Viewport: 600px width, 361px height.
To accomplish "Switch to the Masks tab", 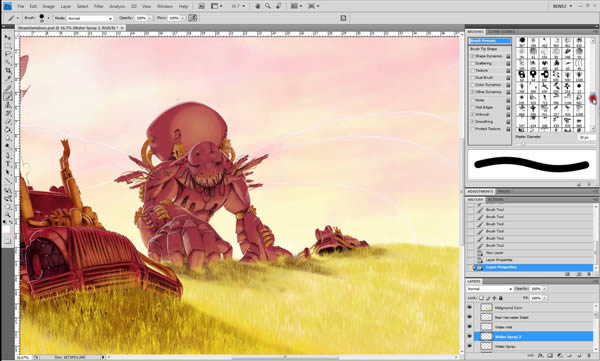I will tap(503, 191).
